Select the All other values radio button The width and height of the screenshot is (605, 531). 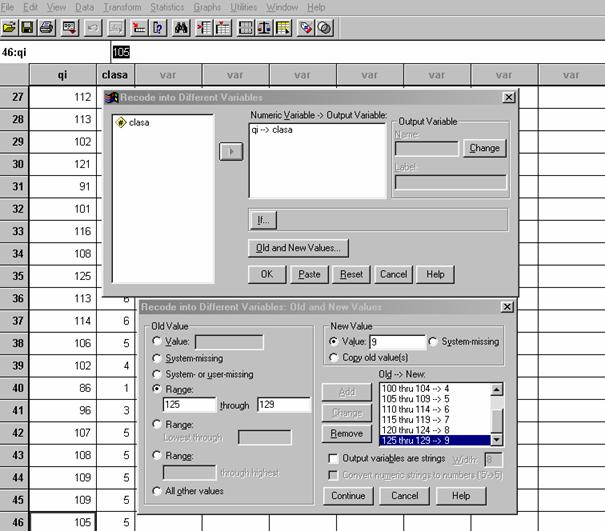(156, 490)
